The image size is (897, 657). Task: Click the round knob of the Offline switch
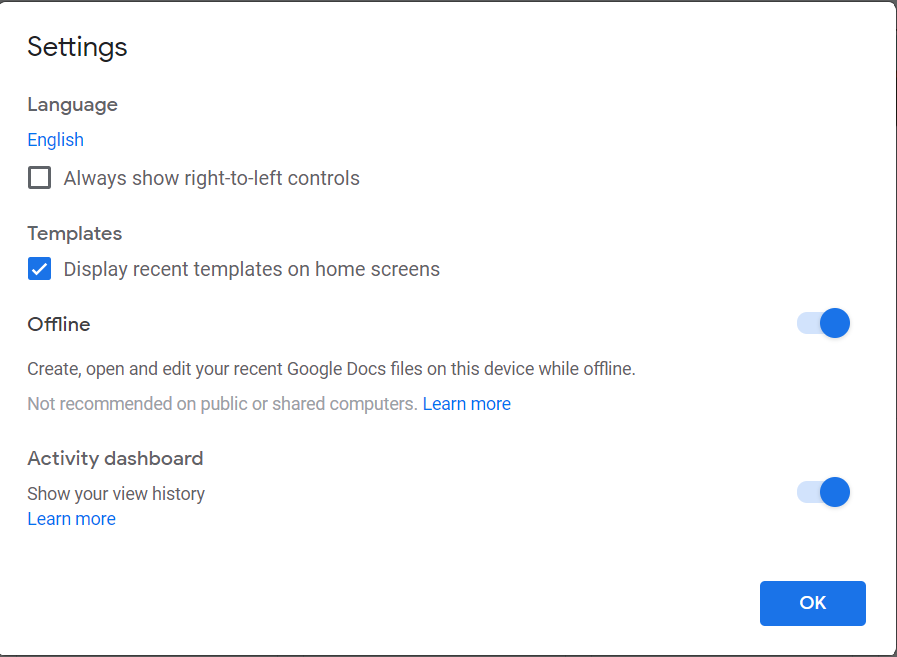[x=834, y=323]
